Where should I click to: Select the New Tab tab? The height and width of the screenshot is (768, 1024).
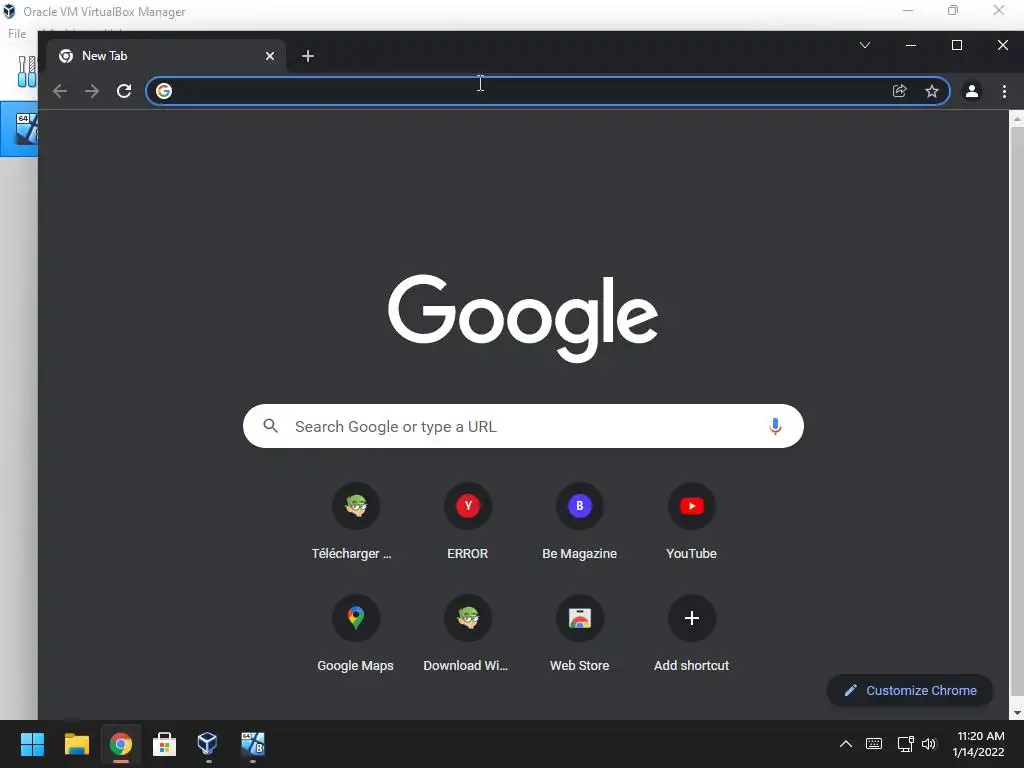(166, 56)
